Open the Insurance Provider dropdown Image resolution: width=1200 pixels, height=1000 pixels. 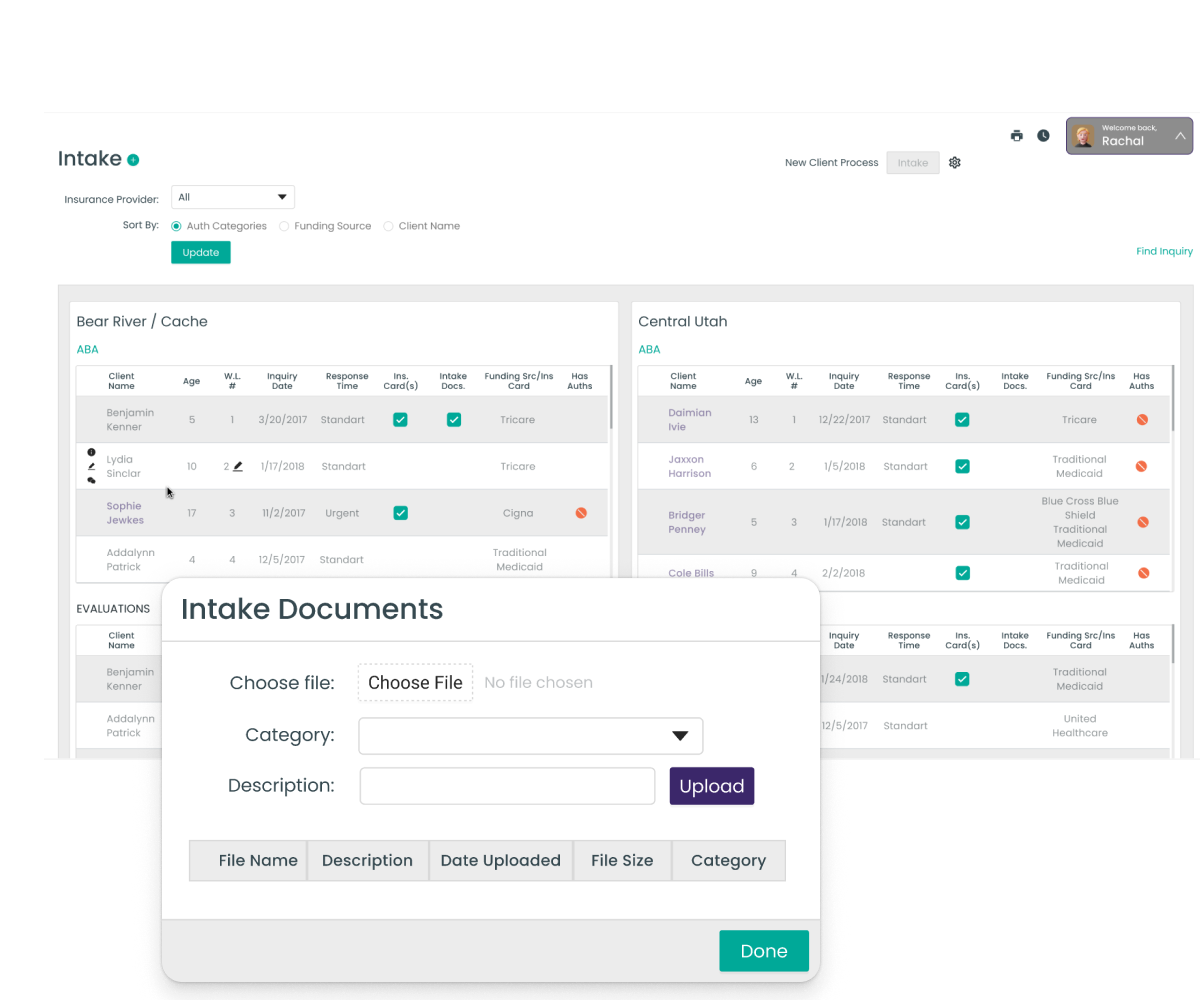[x=233, y=197]
